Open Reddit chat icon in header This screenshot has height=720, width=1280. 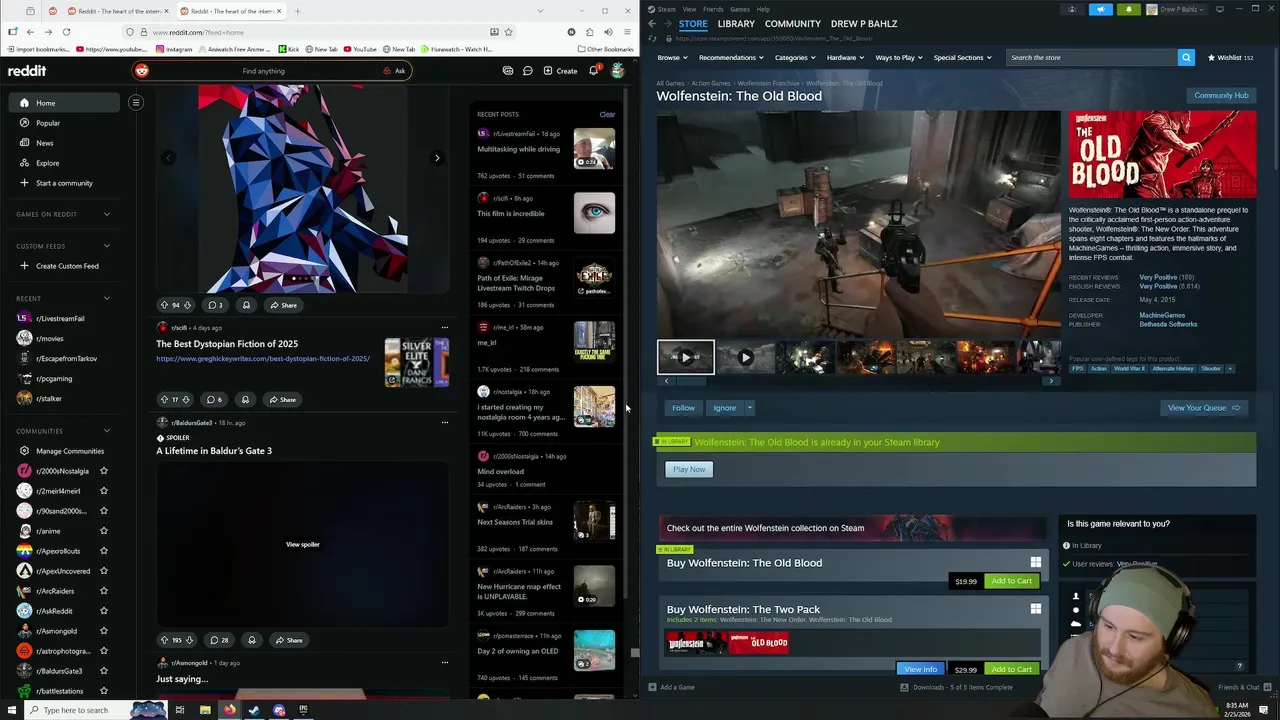coord(527,71)
